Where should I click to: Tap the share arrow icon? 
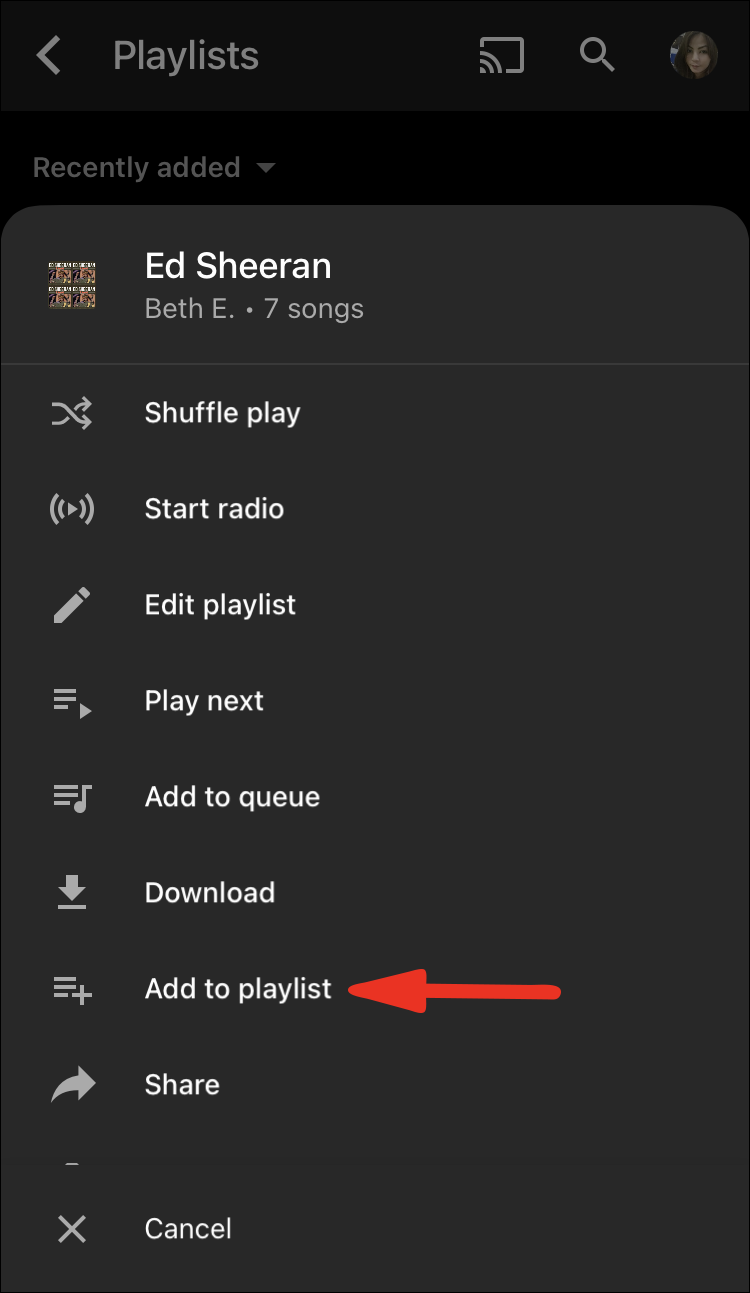click(x=72, y=1085)
